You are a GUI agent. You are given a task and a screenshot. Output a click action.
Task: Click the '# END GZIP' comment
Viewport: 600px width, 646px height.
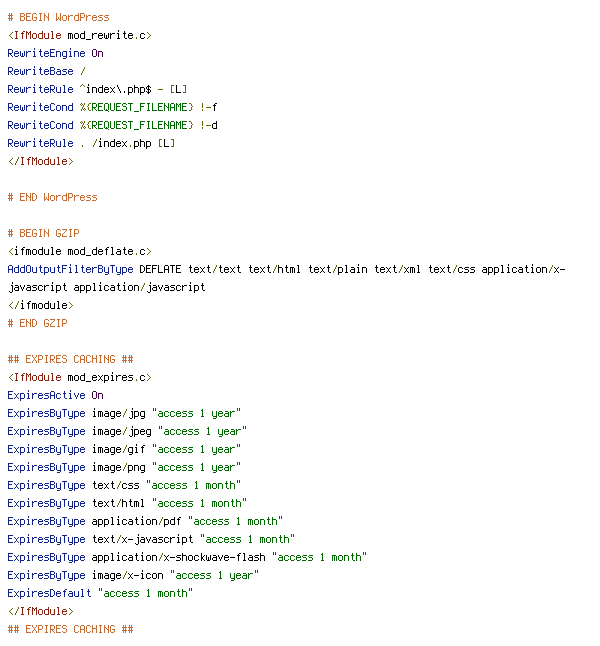(38, 323)
